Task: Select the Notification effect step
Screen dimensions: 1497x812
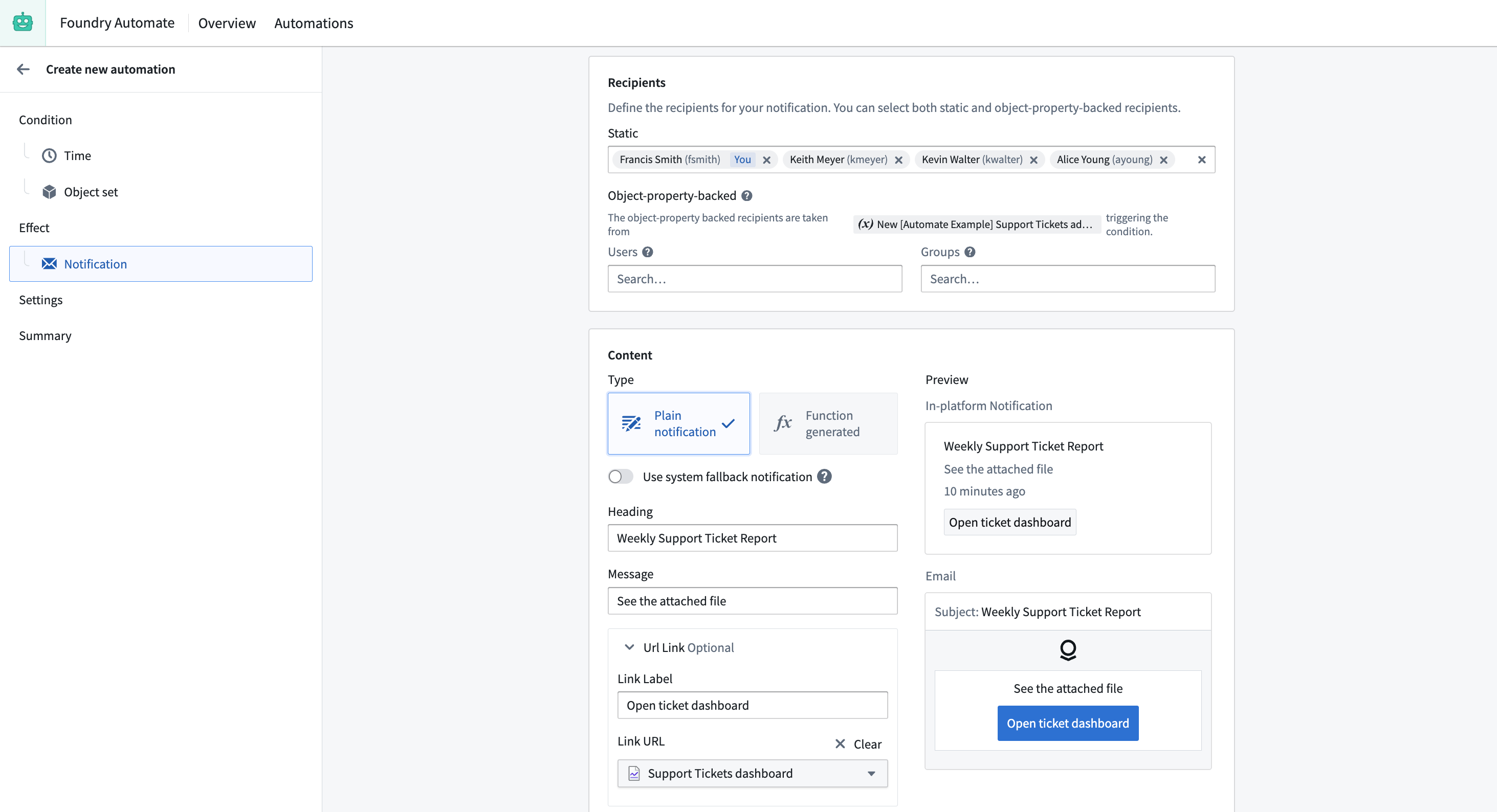Action: (x=161, y=264)
